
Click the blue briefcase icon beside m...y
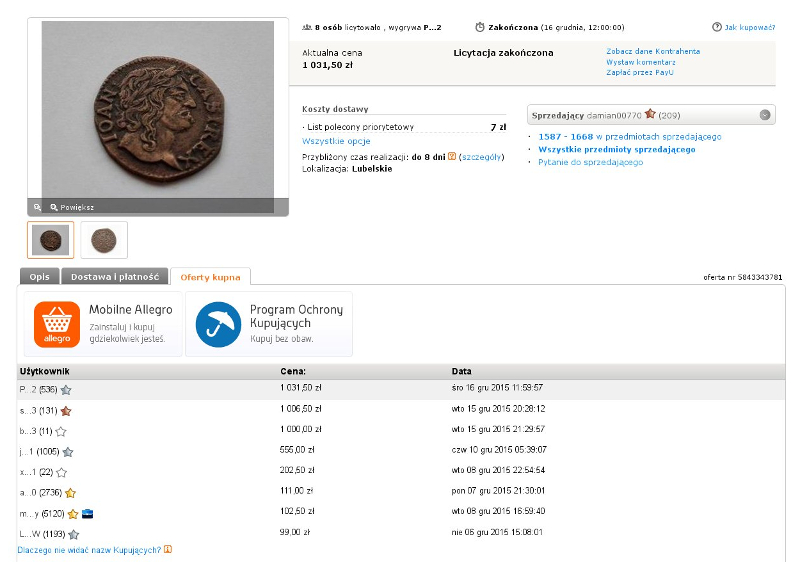[87, 514]
